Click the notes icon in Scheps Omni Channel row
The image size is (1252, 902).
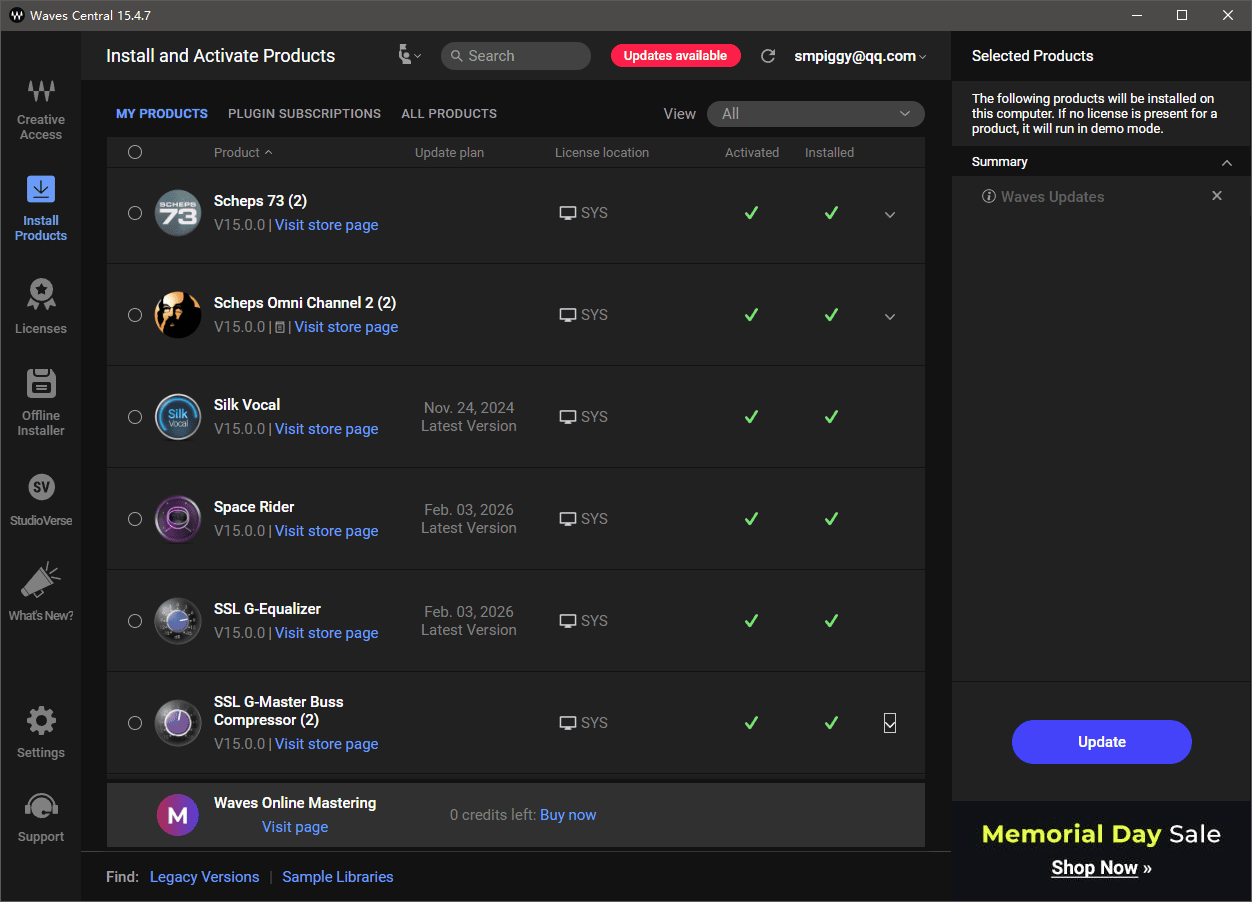pos(280,327)
